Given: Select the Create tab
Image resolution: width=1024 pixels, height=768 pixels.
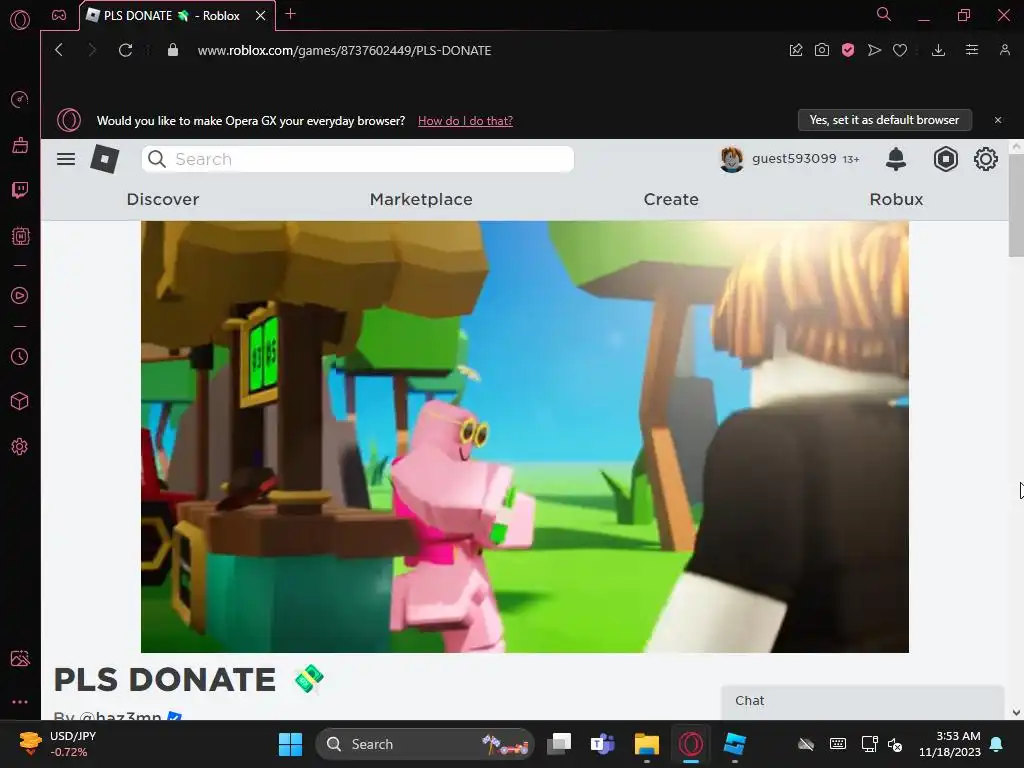Looking at the screenshot, I should pyautogui.click(x=671, y=199).
